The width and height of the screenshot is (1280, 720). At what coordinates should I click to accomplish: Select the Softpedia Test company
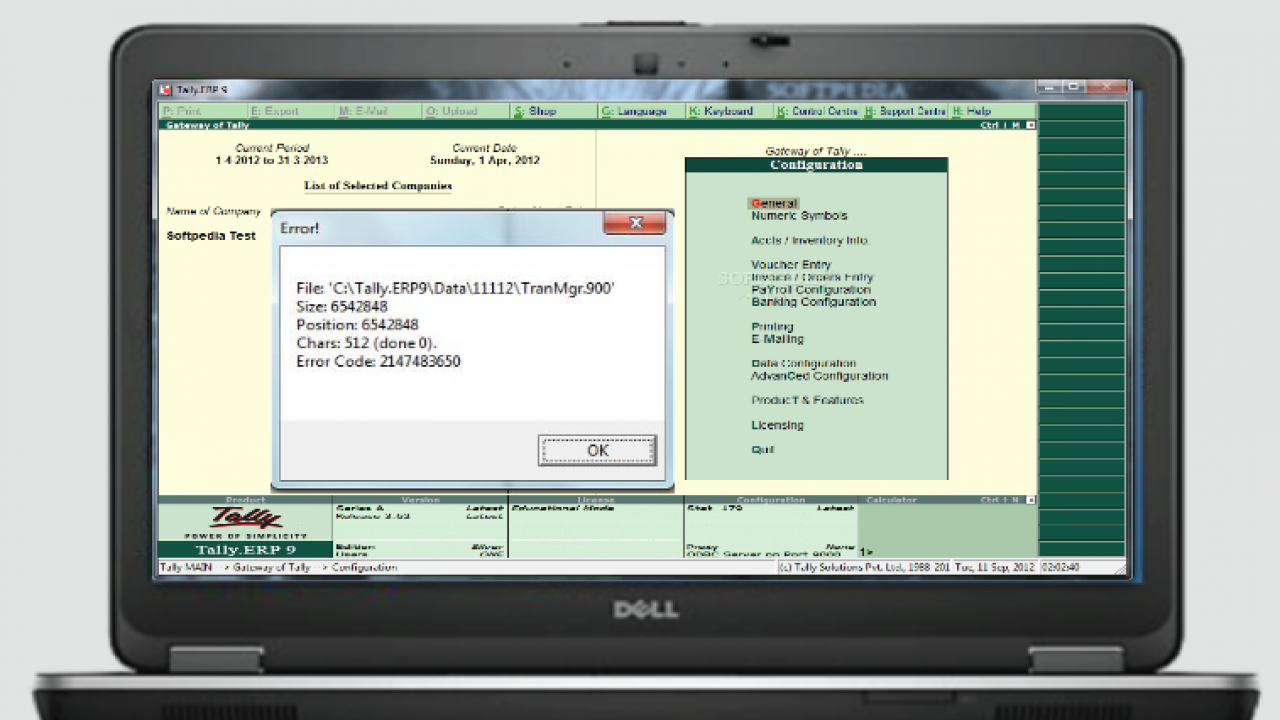[211, 236]
